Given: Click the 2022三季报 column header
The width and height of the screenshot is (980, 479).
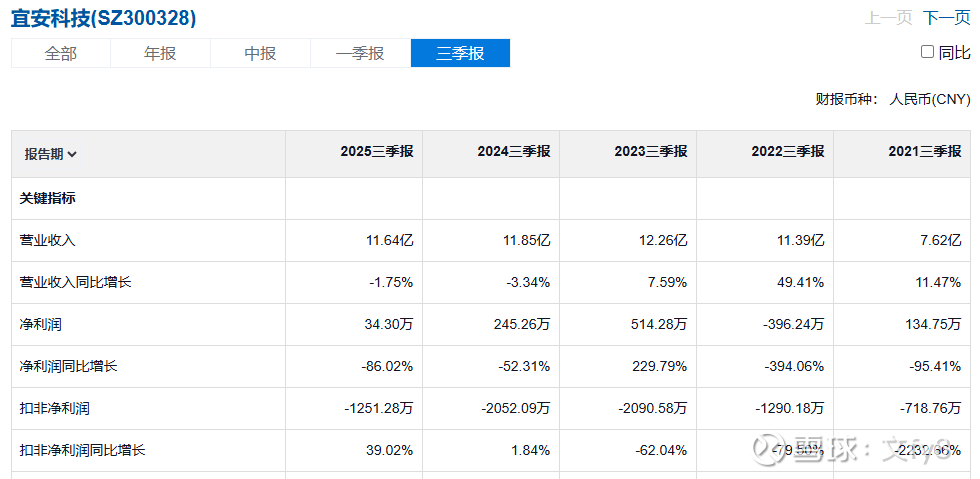Looking at the screenshot, I should click(x=787, y=152).
